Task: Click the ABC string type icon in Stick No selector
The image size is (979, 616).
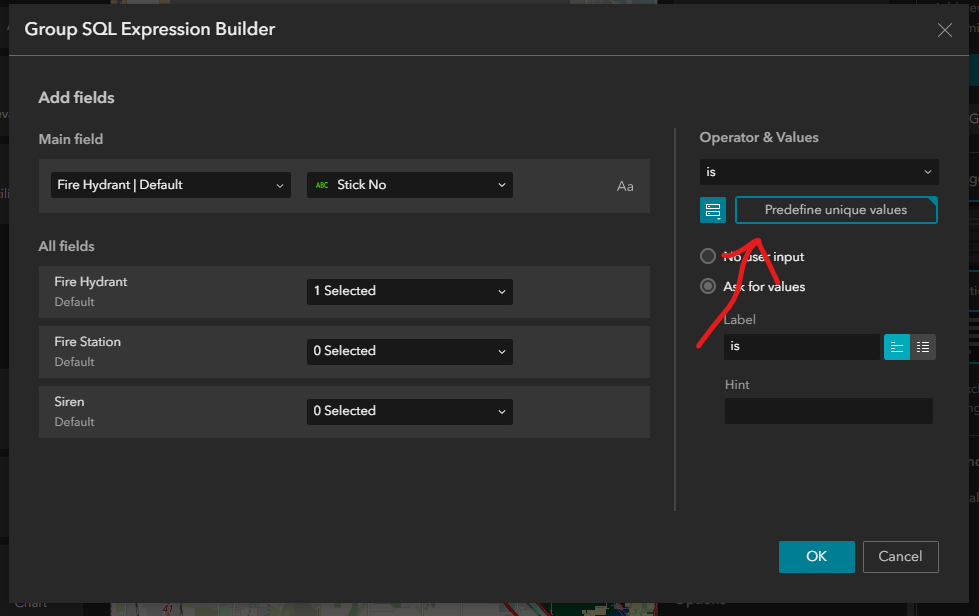Action: (x=322, y=184)
